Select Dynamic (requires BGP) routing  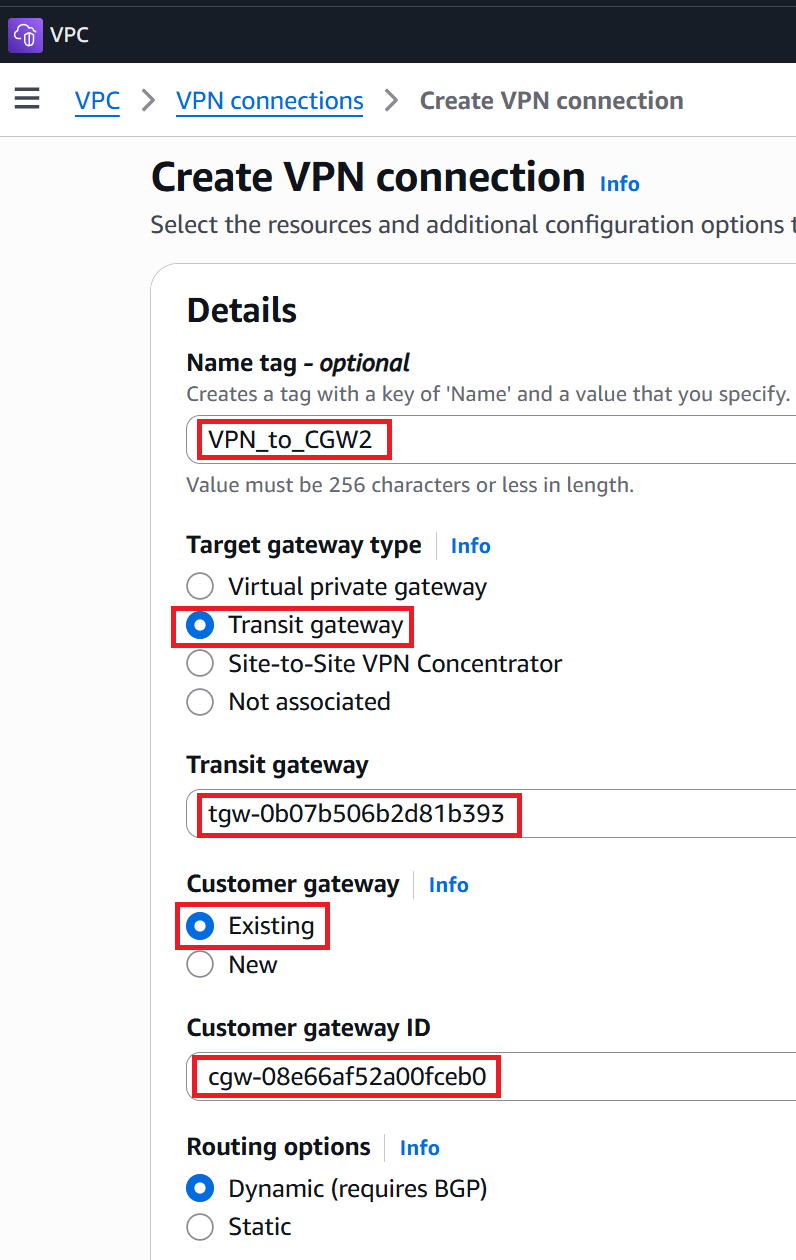pos(200,1189)
